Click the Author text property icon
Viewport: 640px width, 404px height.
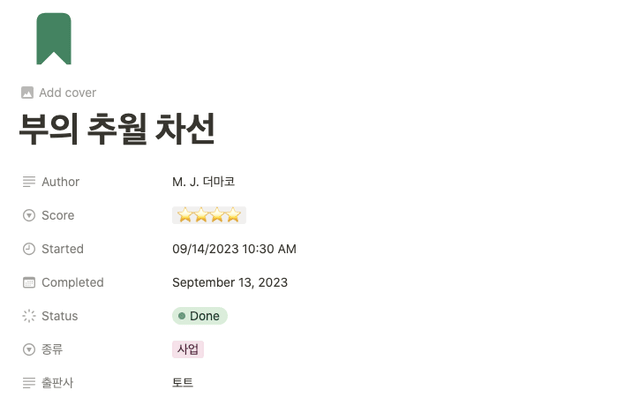[x=29, y=182]
